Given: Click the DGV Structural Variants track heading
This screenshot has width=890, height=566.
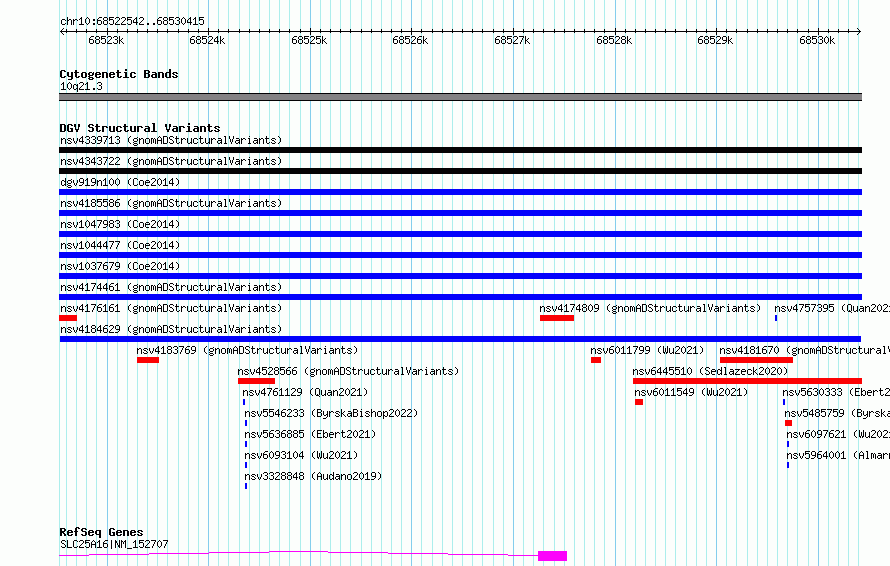Looking at the screenshot, I should click(x=140, y=128).
